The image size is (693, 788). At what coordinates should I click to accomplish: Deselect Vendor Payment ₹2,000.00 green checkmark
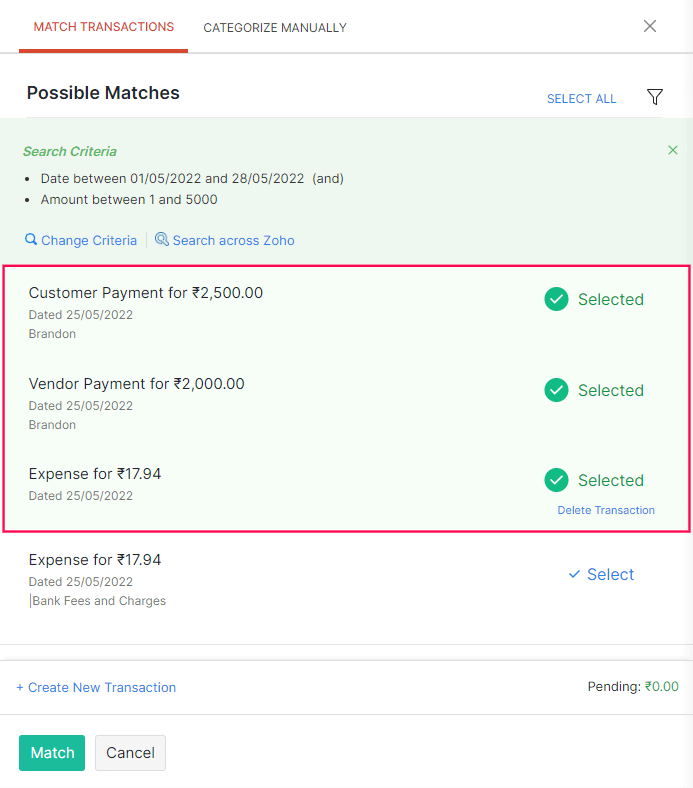556,390
